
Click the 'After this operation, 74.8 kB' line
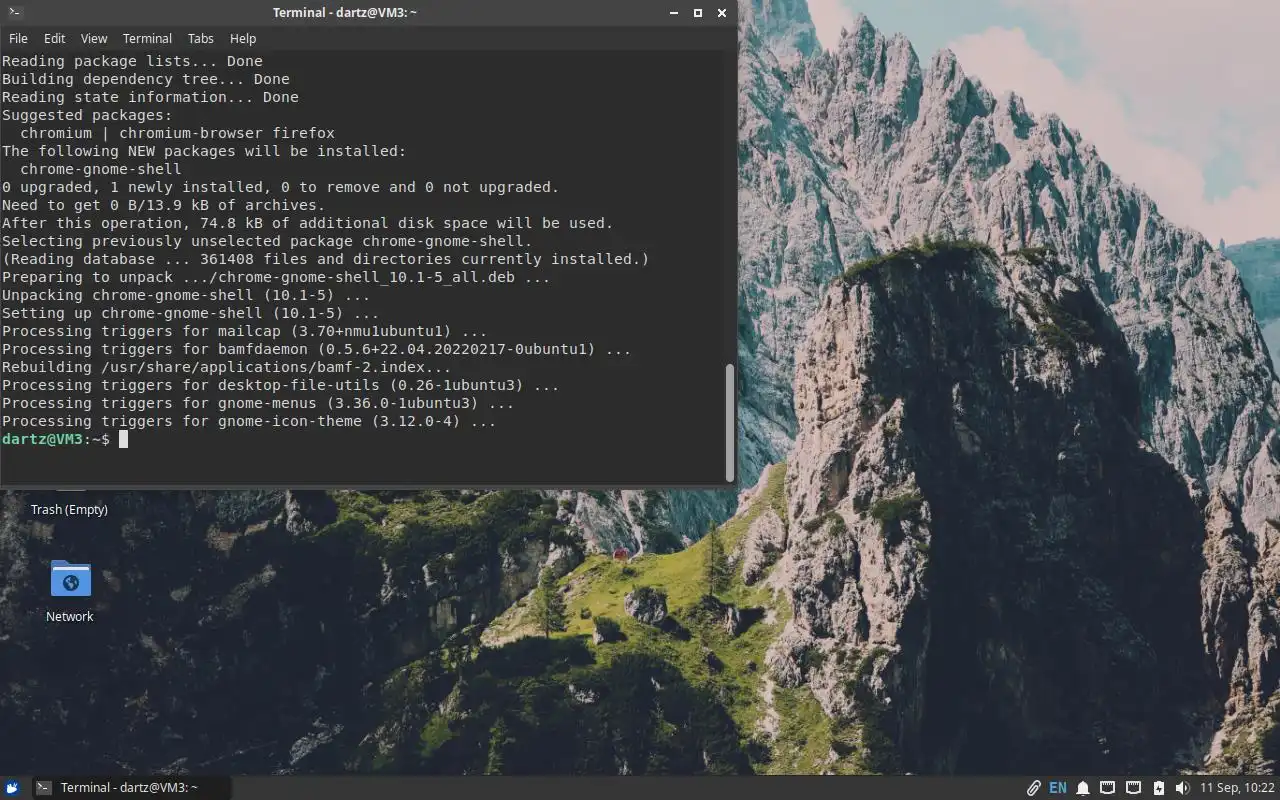(x=308, y=223)
